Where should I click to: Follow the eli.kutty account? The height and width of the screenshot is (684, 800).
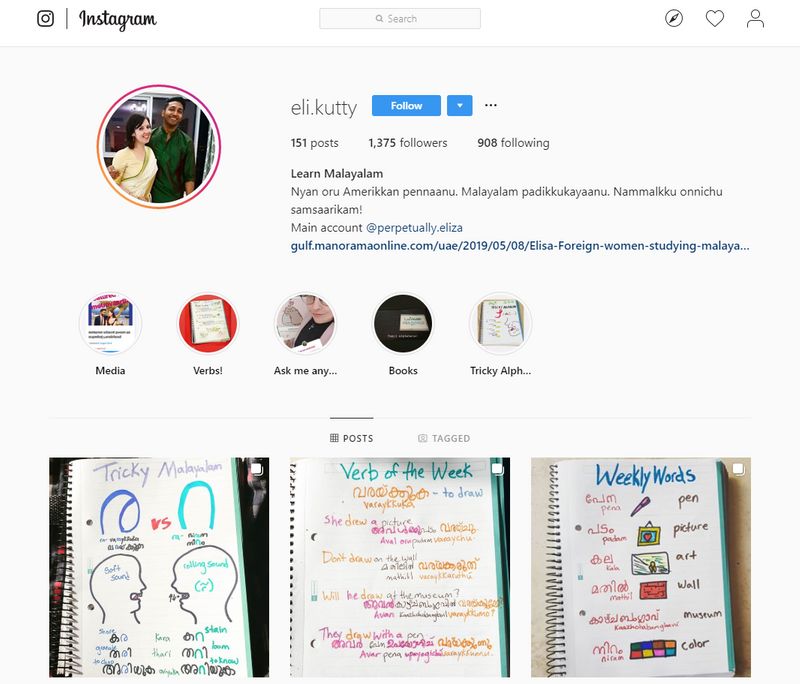click(406, 106)
